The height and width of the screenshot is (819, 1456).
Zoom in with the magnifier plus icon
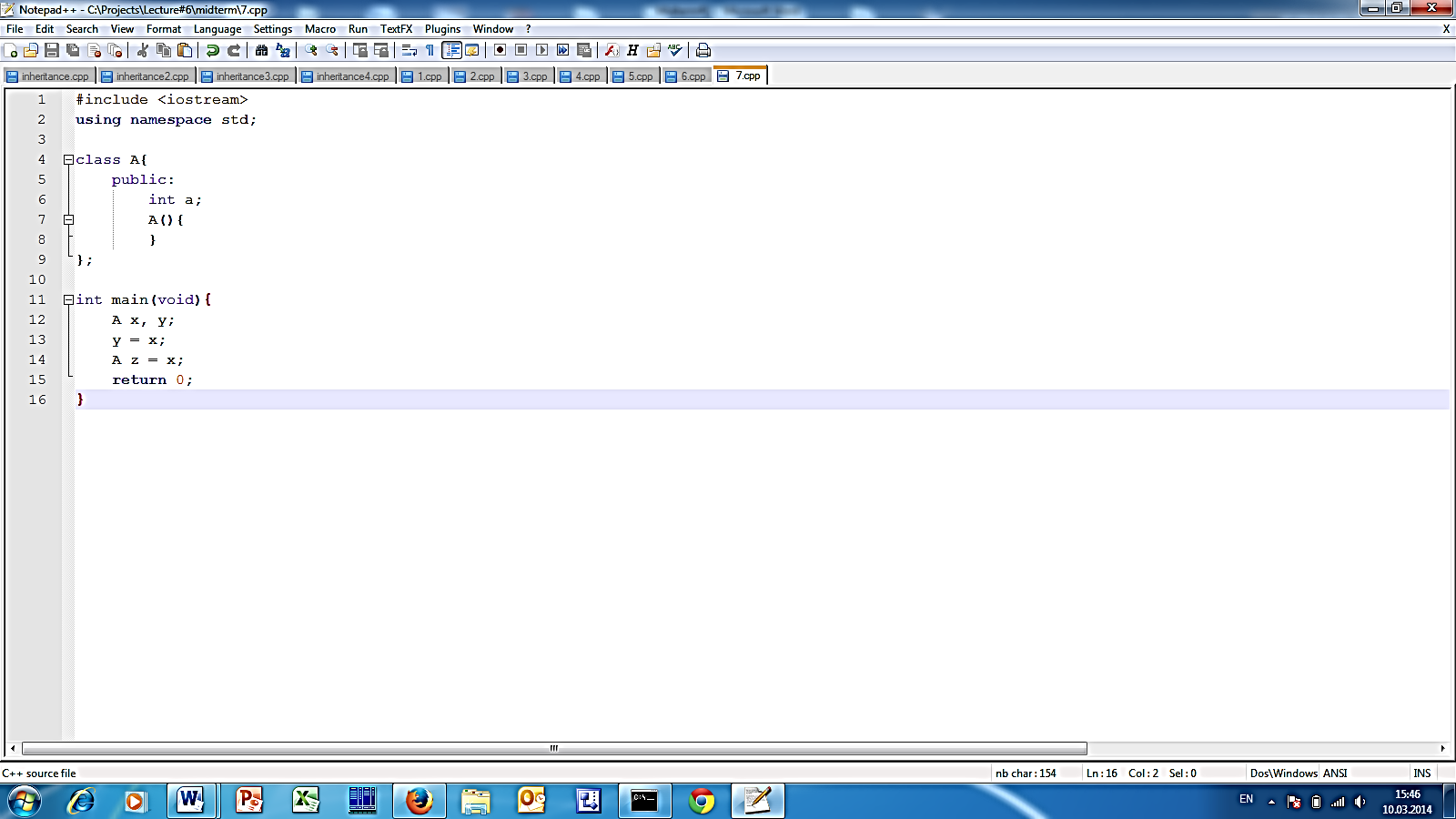pos(311,50)
